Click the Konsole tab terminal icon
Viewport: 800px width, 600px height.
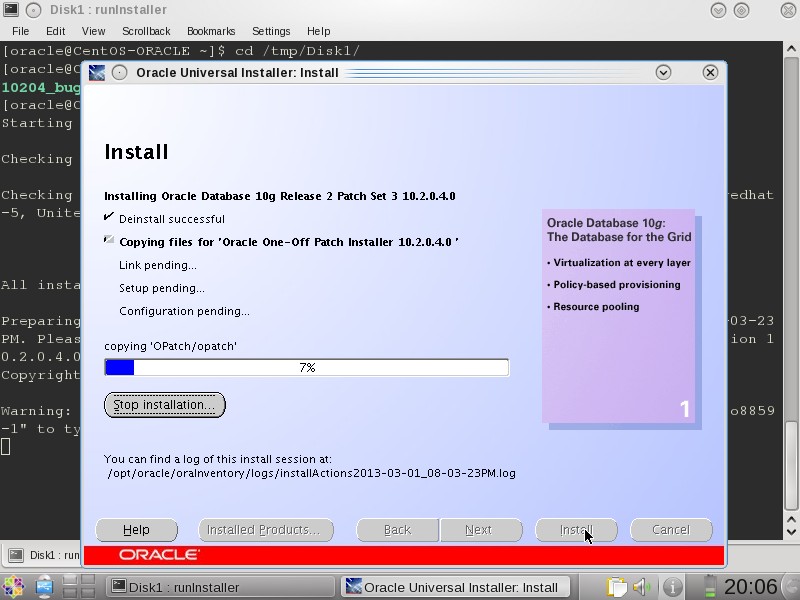click(x=16, y=555)
